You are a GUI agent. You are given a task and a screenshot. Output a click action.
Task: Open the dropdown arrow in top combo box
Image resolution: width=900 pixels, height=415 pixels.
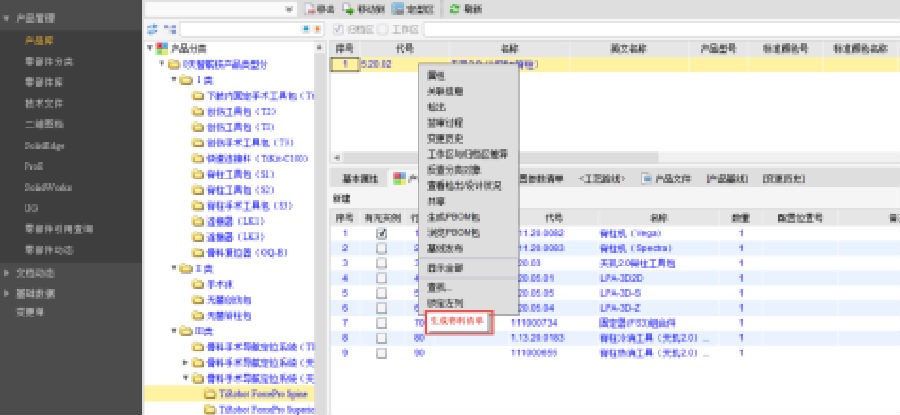(x=290, y=9)
